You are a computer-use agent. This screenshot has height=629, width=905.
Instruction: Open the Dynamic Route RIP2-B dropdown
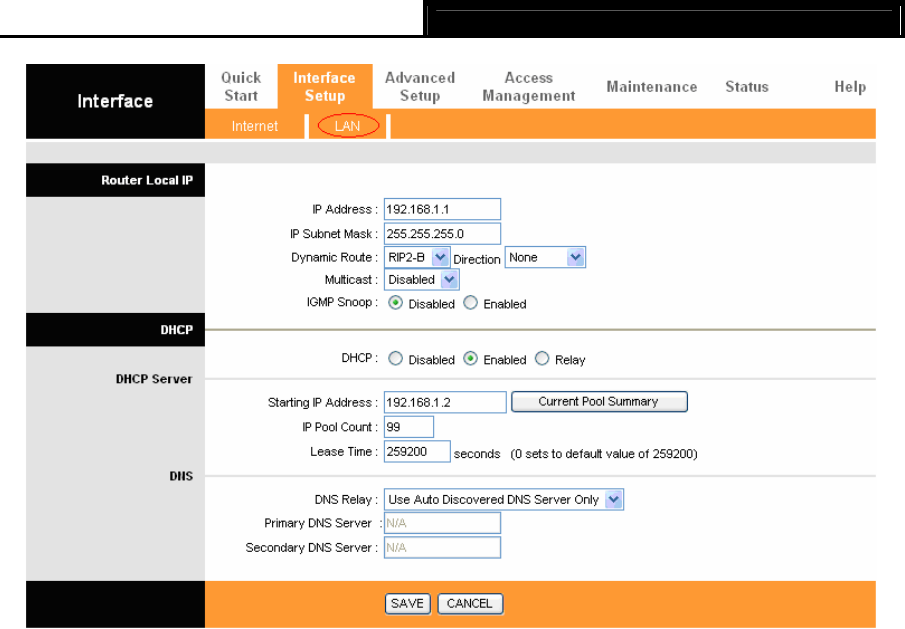coord(417,257)
